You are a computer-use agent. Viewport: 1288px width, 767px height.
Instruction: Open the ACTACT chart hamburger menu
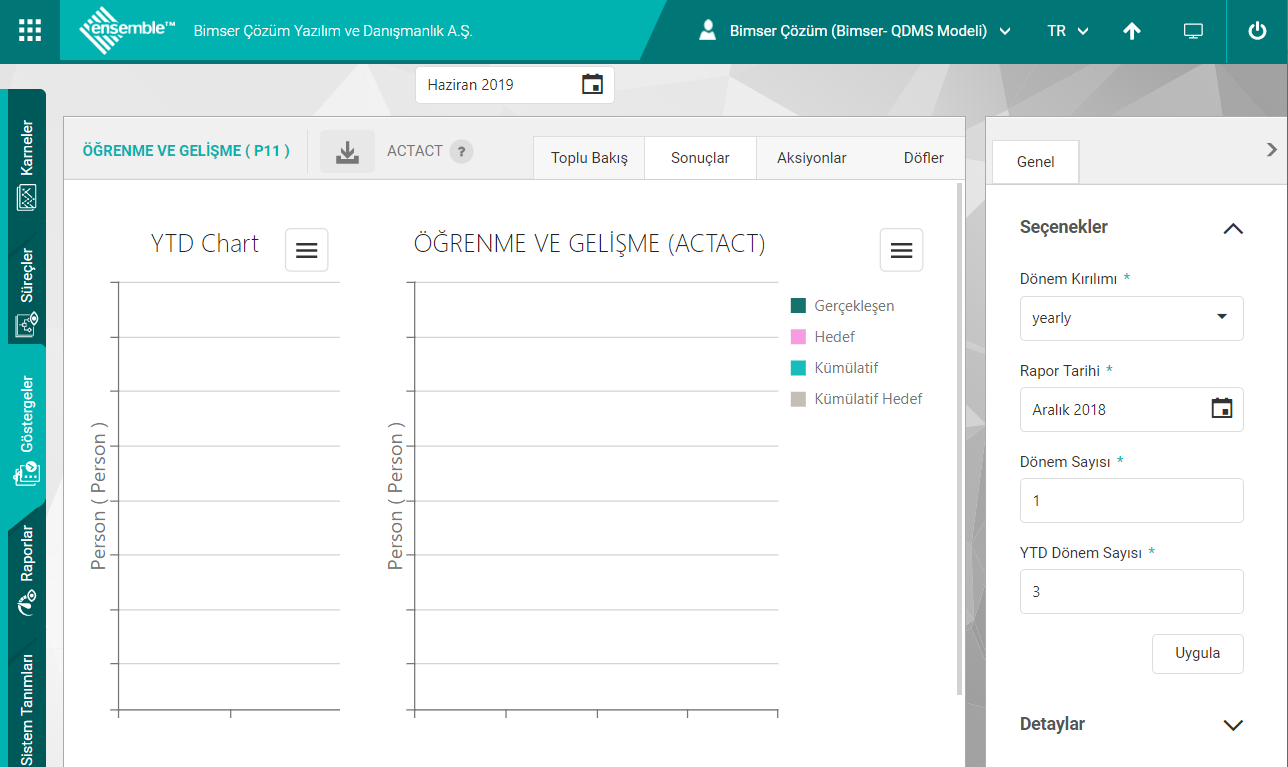(901, 250)
